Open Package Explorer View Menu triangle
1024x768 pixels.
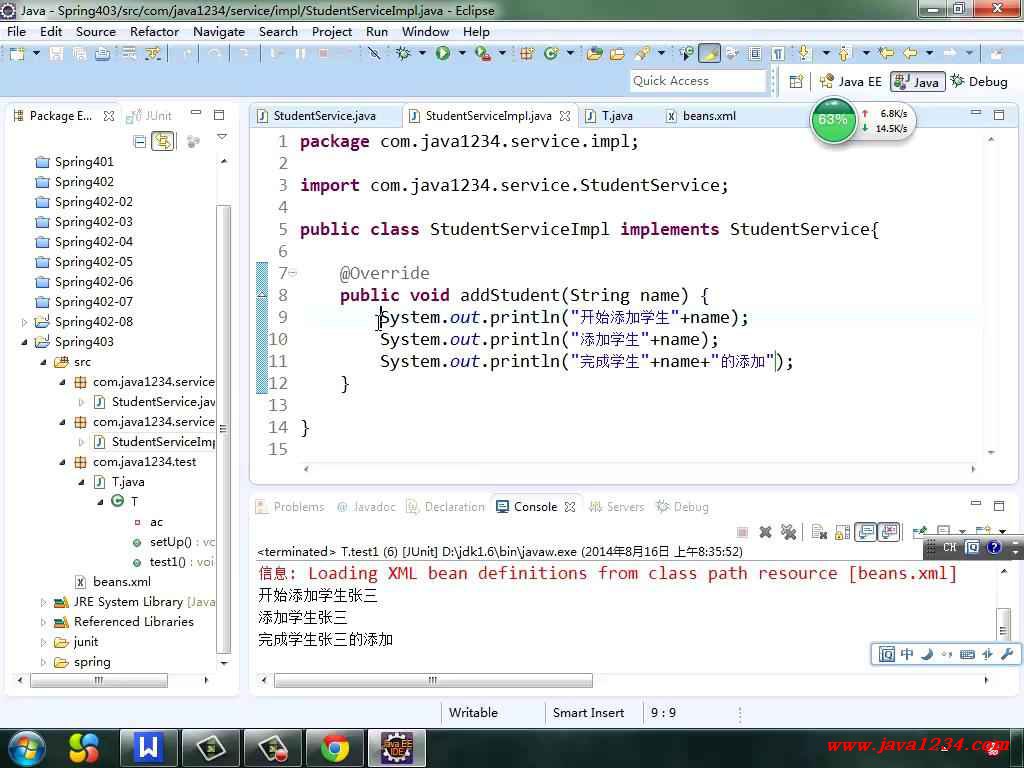point(222,138)
